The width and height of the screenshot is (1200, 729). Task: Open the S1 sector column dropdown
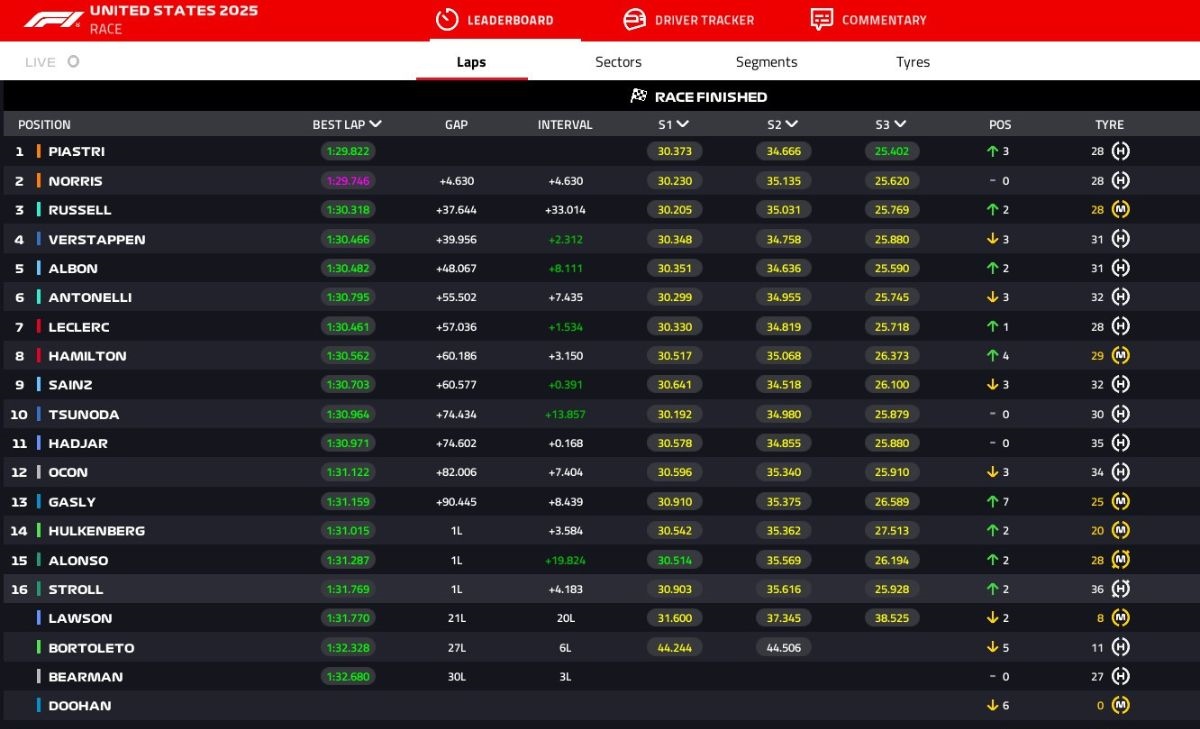tap(682, 125)
